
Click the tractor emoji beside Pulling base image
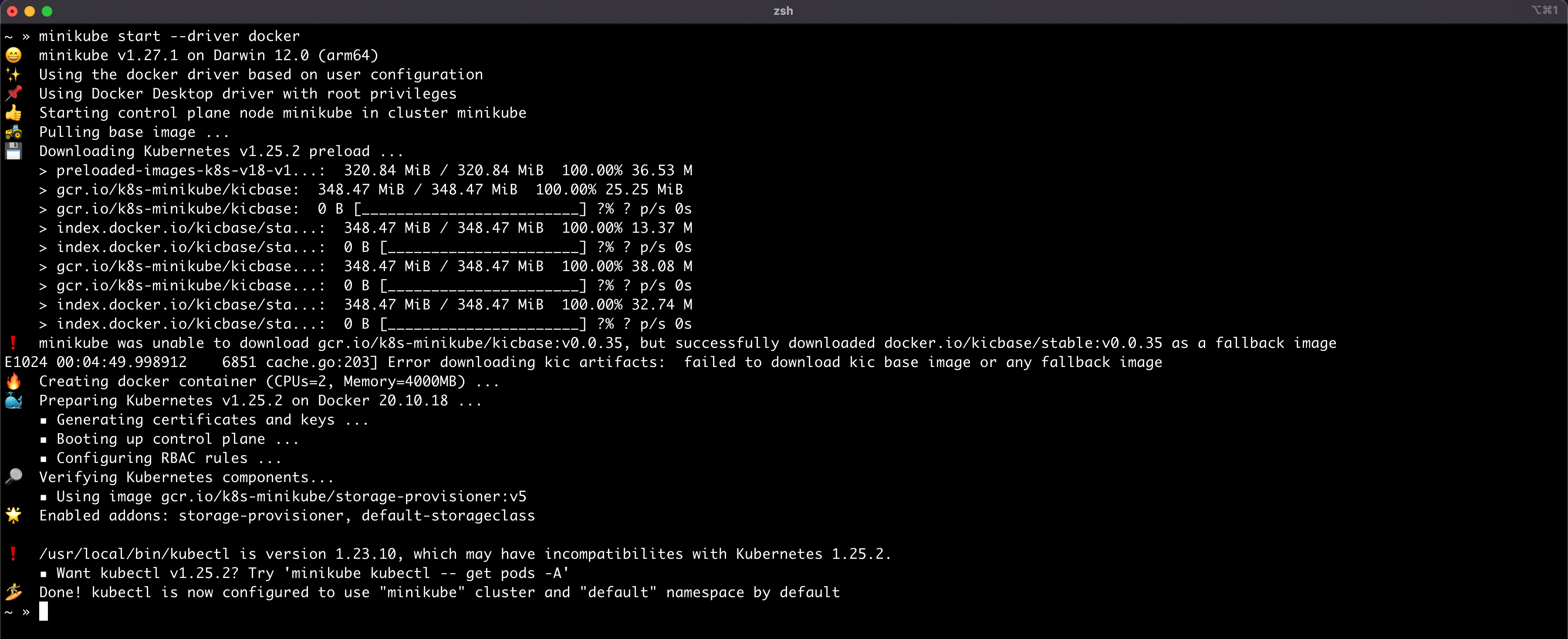14,132
